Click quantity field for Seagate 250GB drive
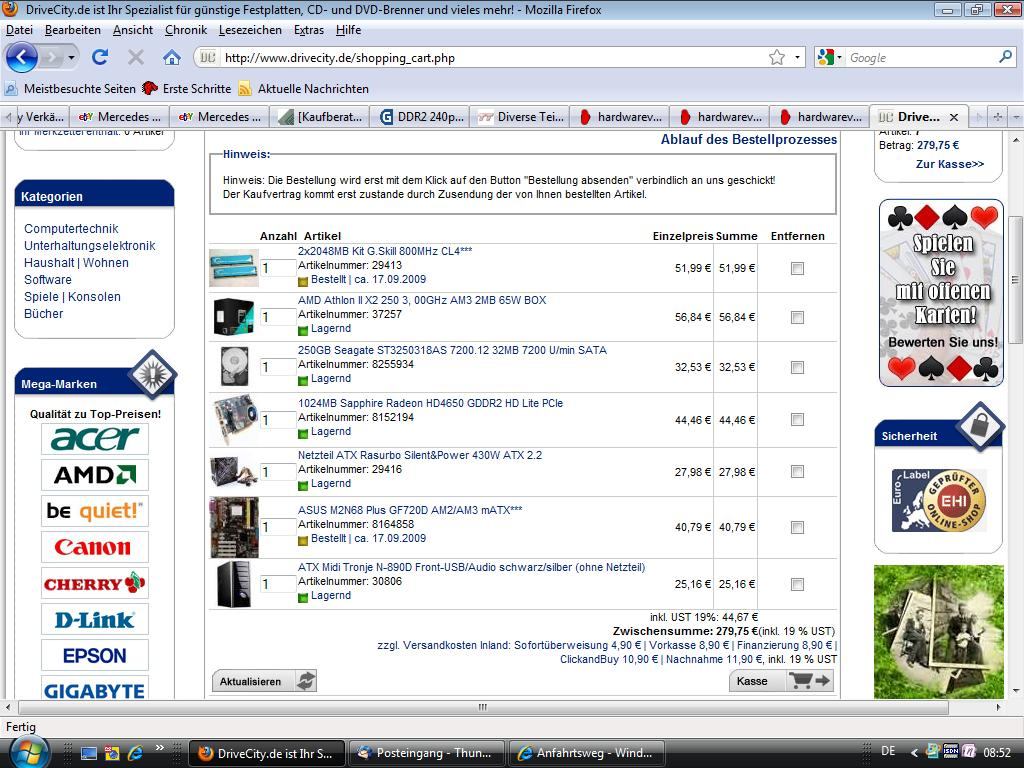 tap(278, 367)
